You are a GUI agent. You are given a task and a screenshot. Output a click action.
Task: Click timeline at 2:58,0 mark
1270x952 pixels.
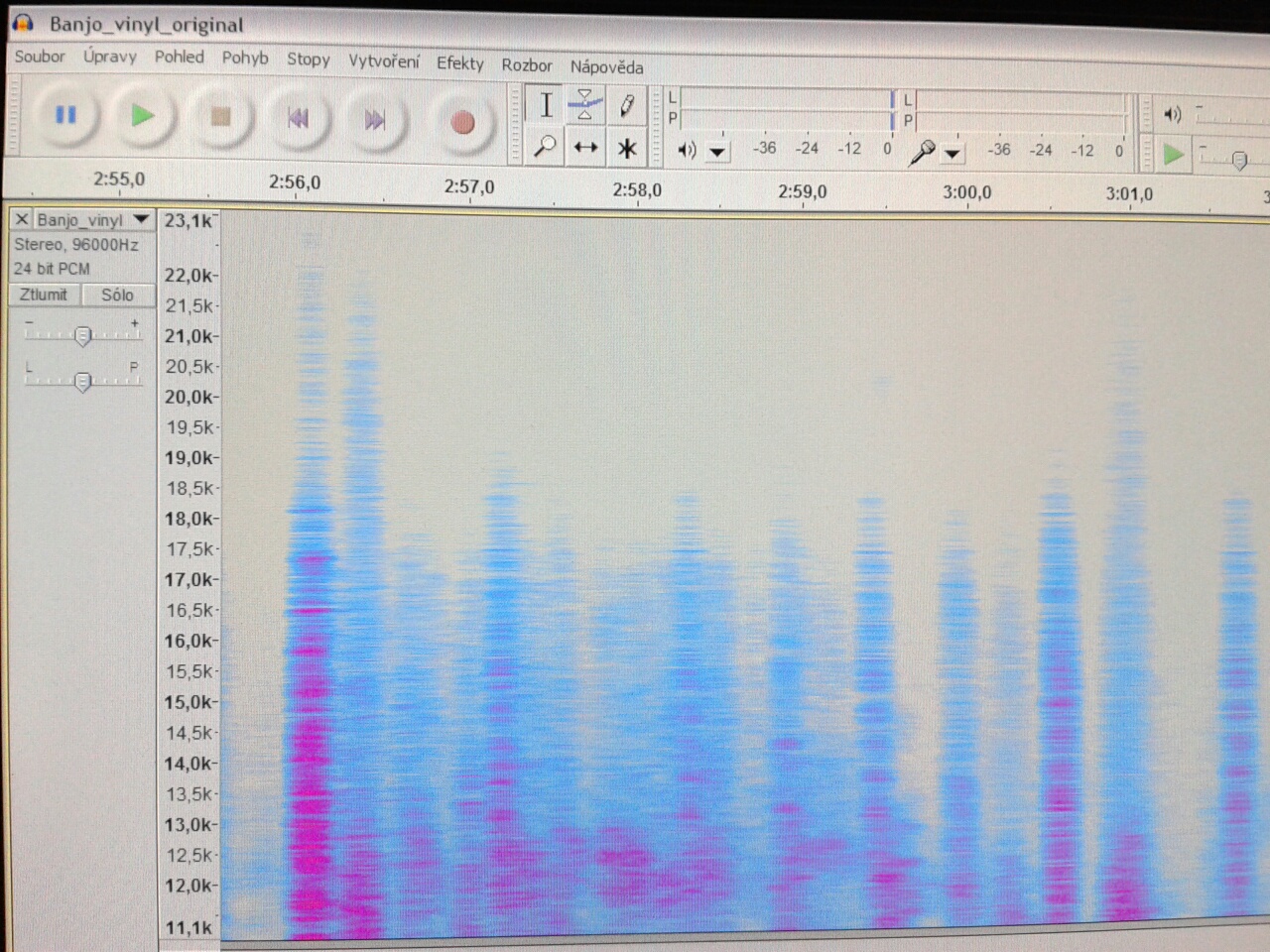(637, 189)
